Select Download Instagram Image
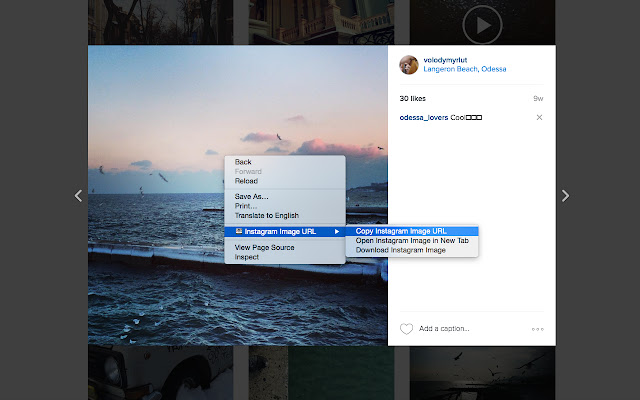The width and height of the screenshot is (640, 400). point(400,250)
